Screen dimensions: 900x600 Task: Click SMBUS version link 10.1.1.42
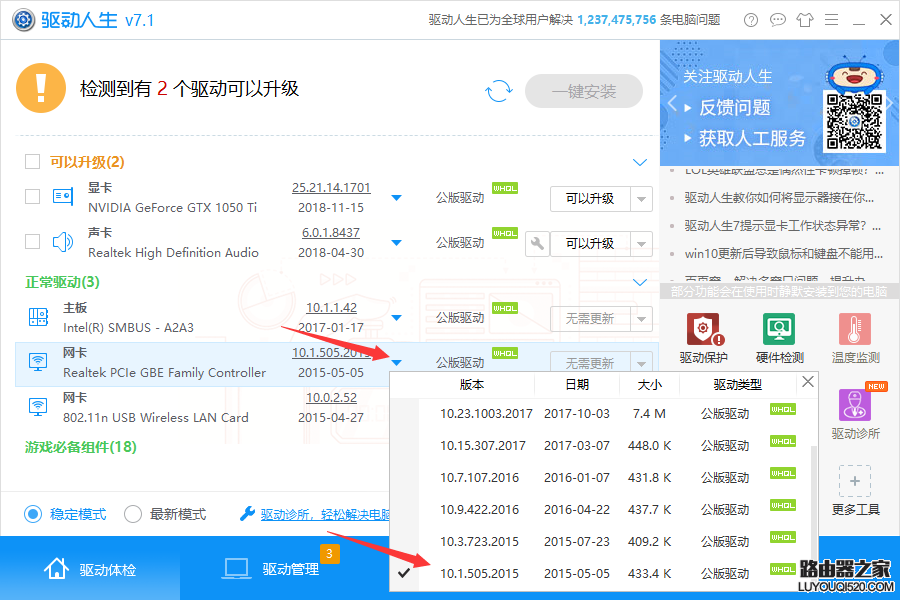click(331, 308)
